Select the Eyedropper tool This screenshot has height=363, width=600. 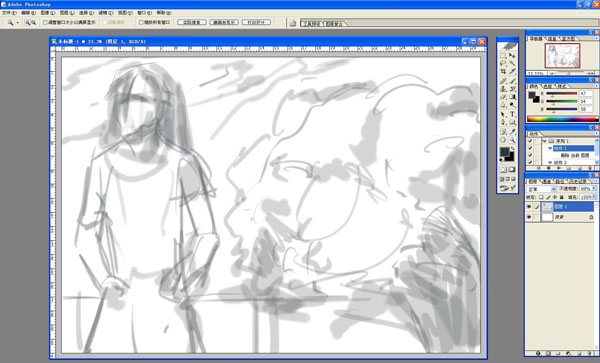(x=512, y=132)
